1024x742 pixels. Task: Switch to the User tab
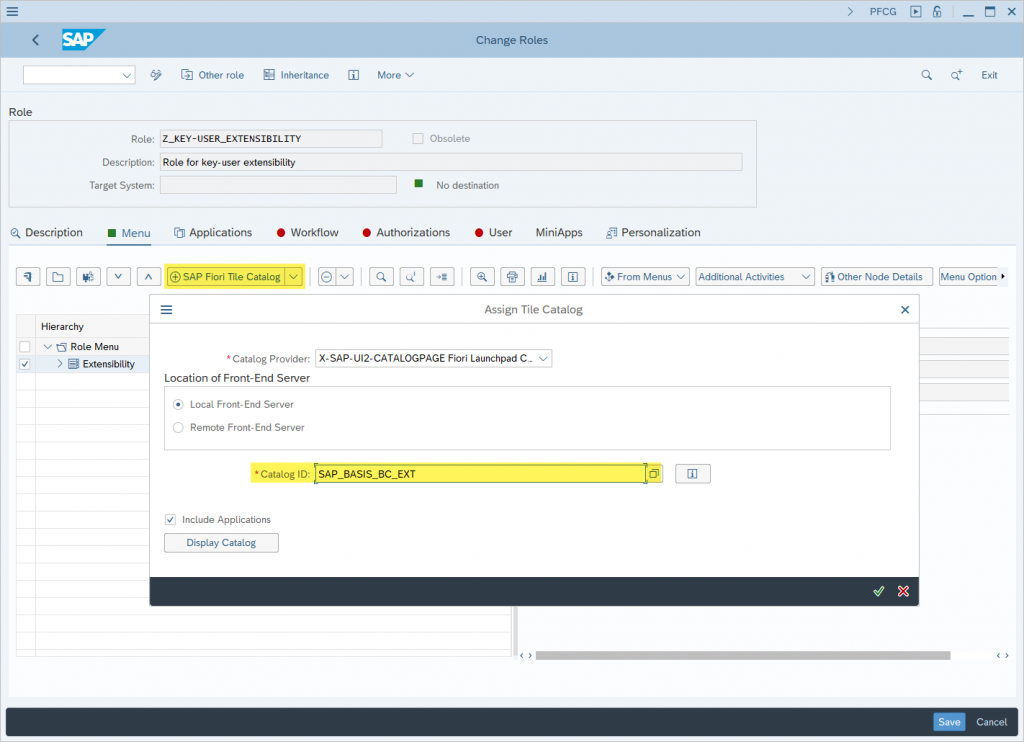click(x=494, y=233)
